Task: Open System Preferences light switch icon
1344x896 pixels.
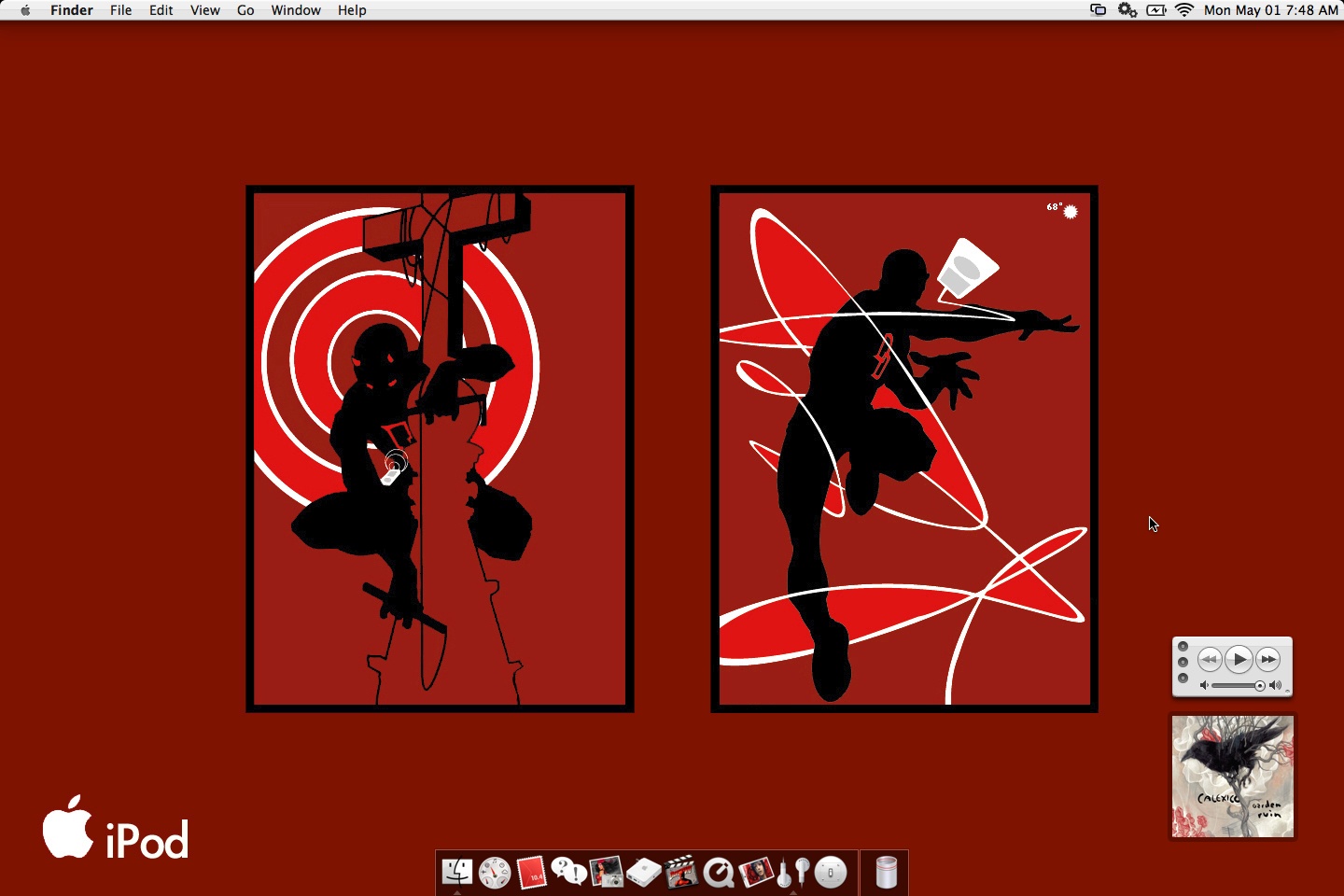Action: 830,873
